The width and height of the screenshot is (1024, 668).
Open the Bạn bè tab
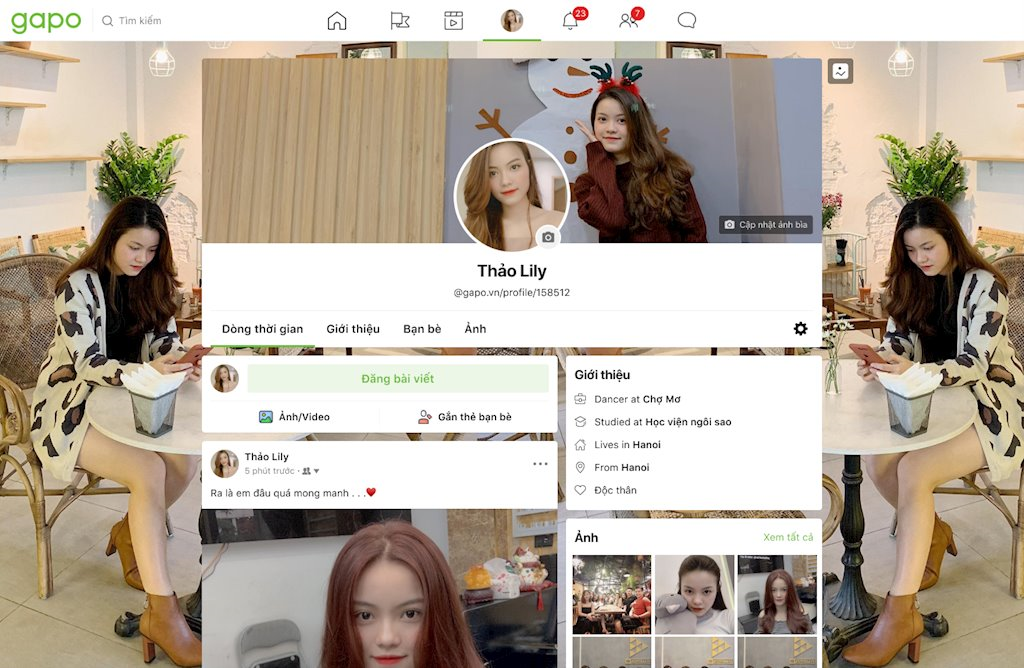click(x=422, y=328)
